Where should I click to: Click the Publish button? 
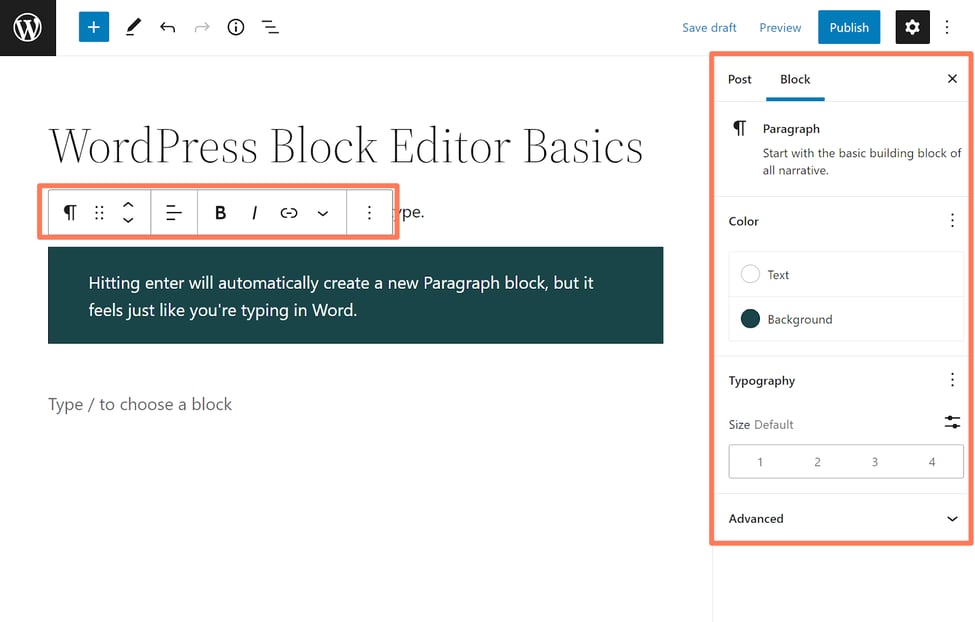pos(848,27)
